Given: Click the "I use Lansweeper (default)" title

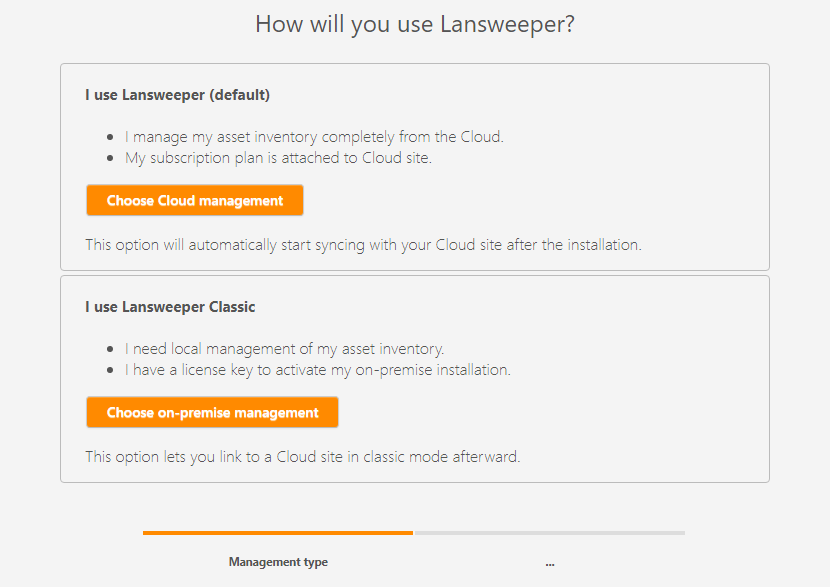Looking at the screenshot, I should pos(178,96).
